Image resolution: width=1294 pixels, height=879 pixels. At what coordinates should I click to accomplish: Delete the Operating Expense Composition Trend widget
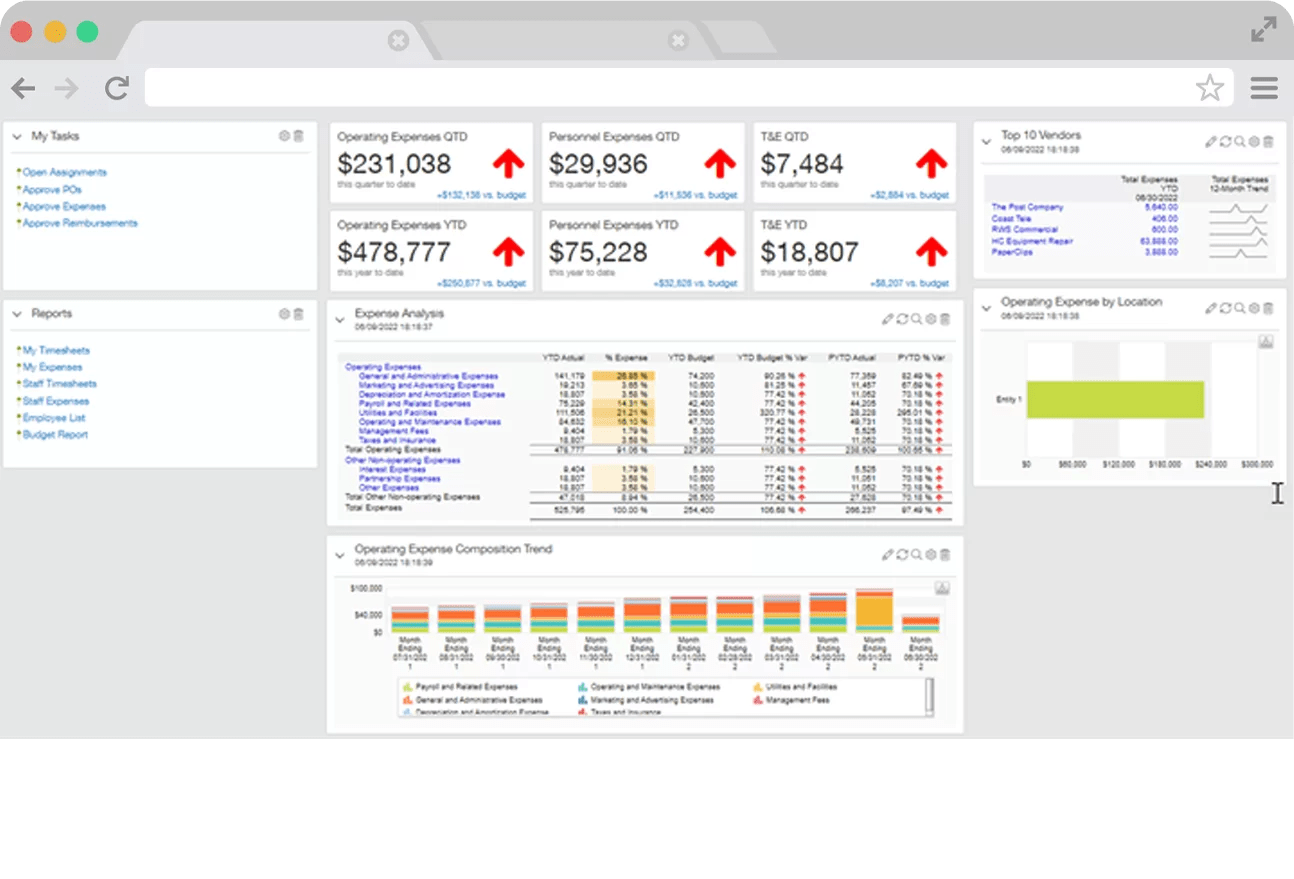(x=945, y=554)
